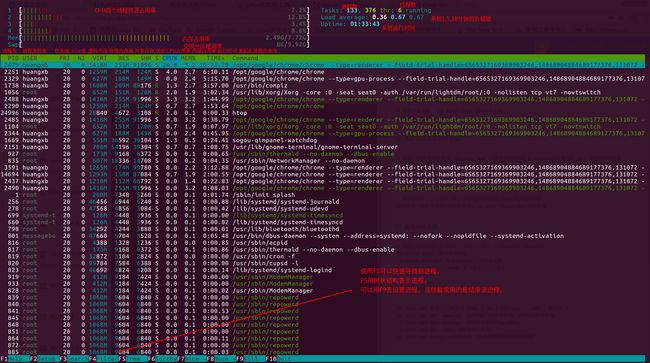
Task: Sort processes by the PID column header
Action: point(13,58)
